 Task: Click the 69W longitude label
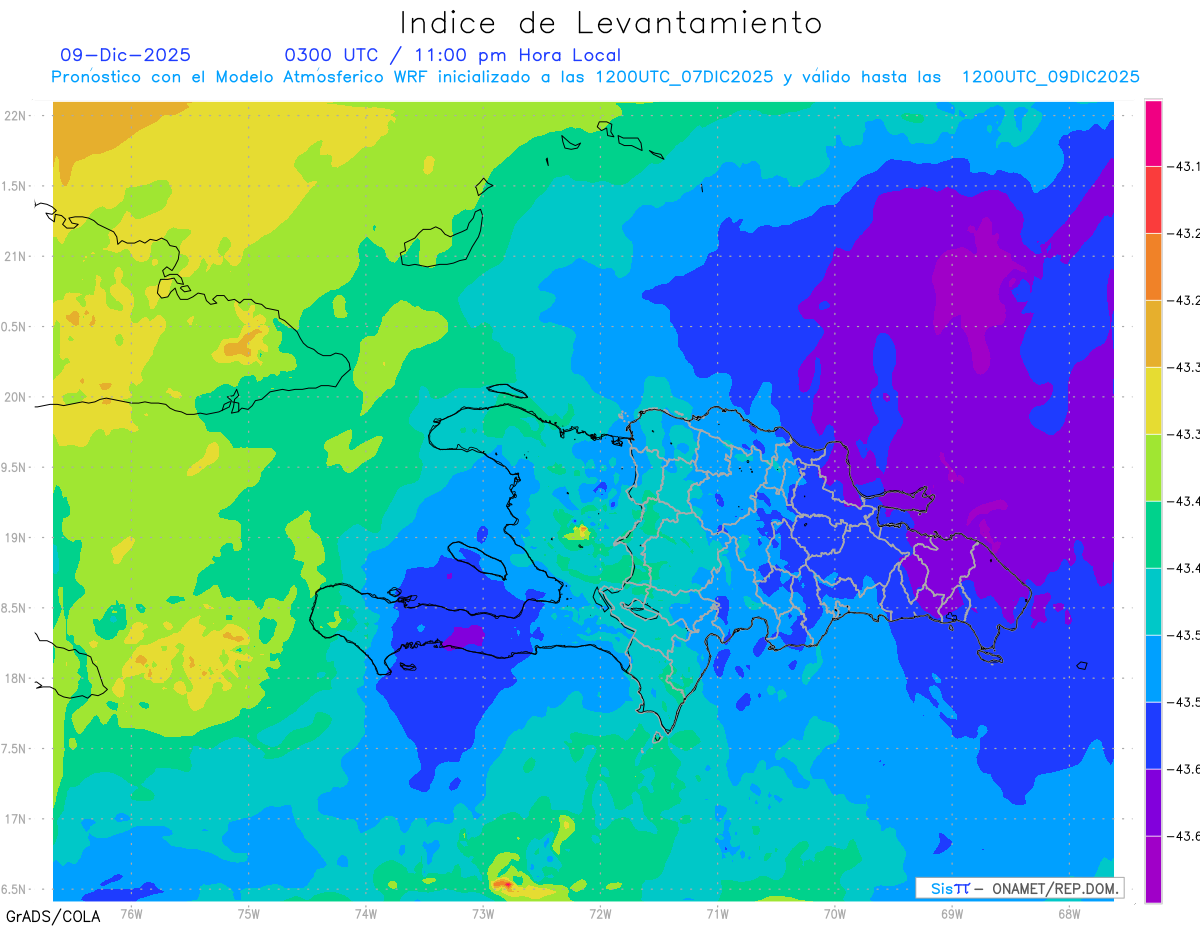click(x=951, y=913)
